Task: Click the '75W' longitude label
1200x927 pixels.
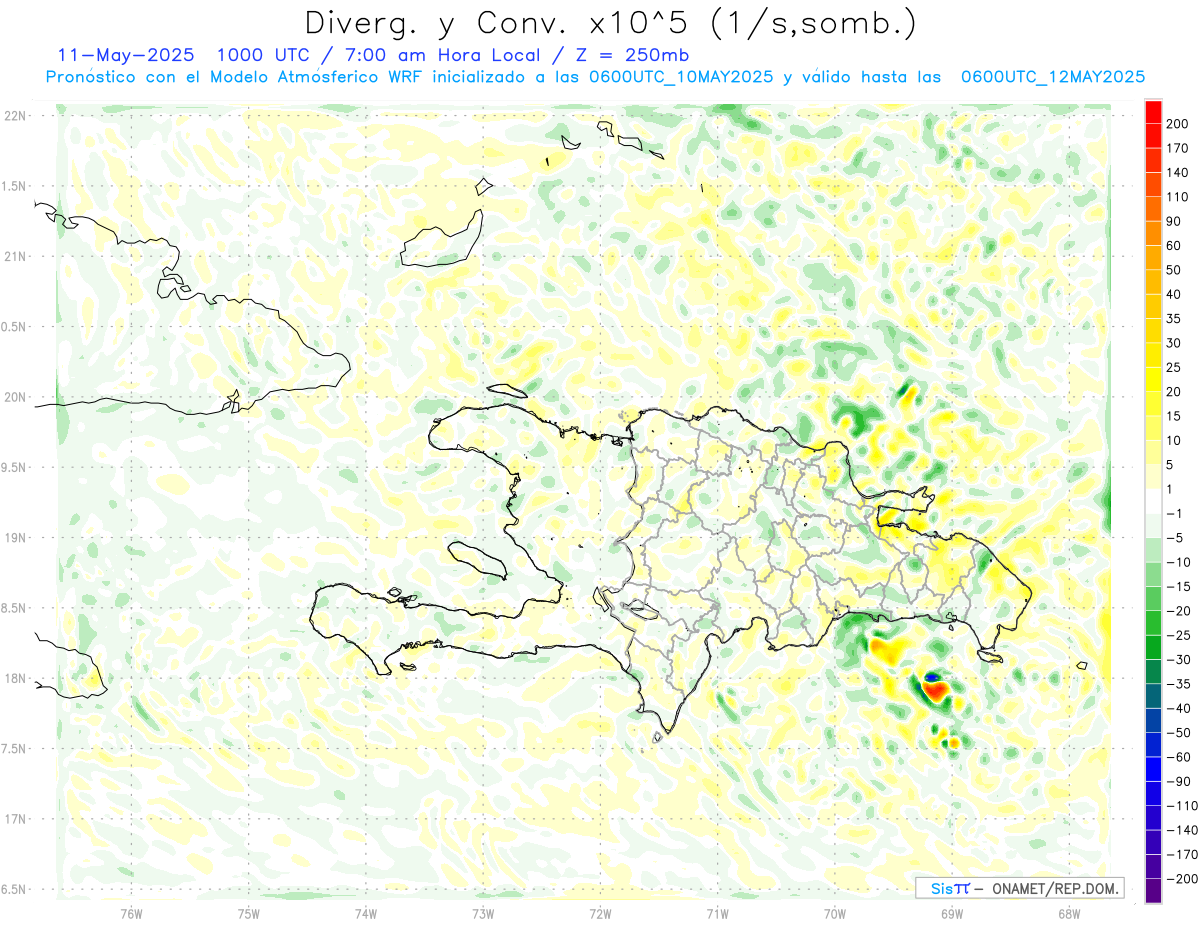Action: pyautogui.click(x=248, y=912)
